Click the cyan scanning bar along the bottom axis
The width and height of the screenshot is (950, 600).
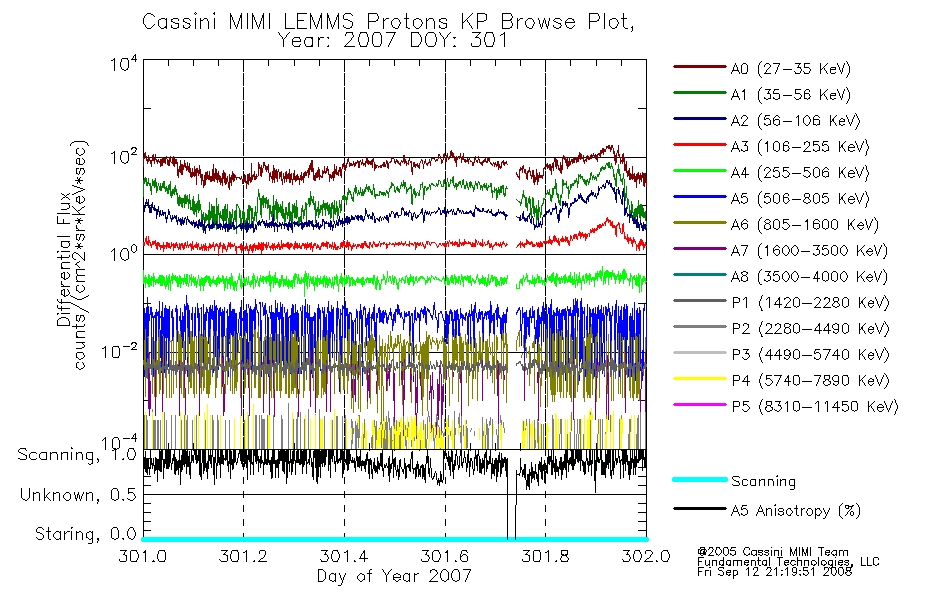tap(394, 539)
